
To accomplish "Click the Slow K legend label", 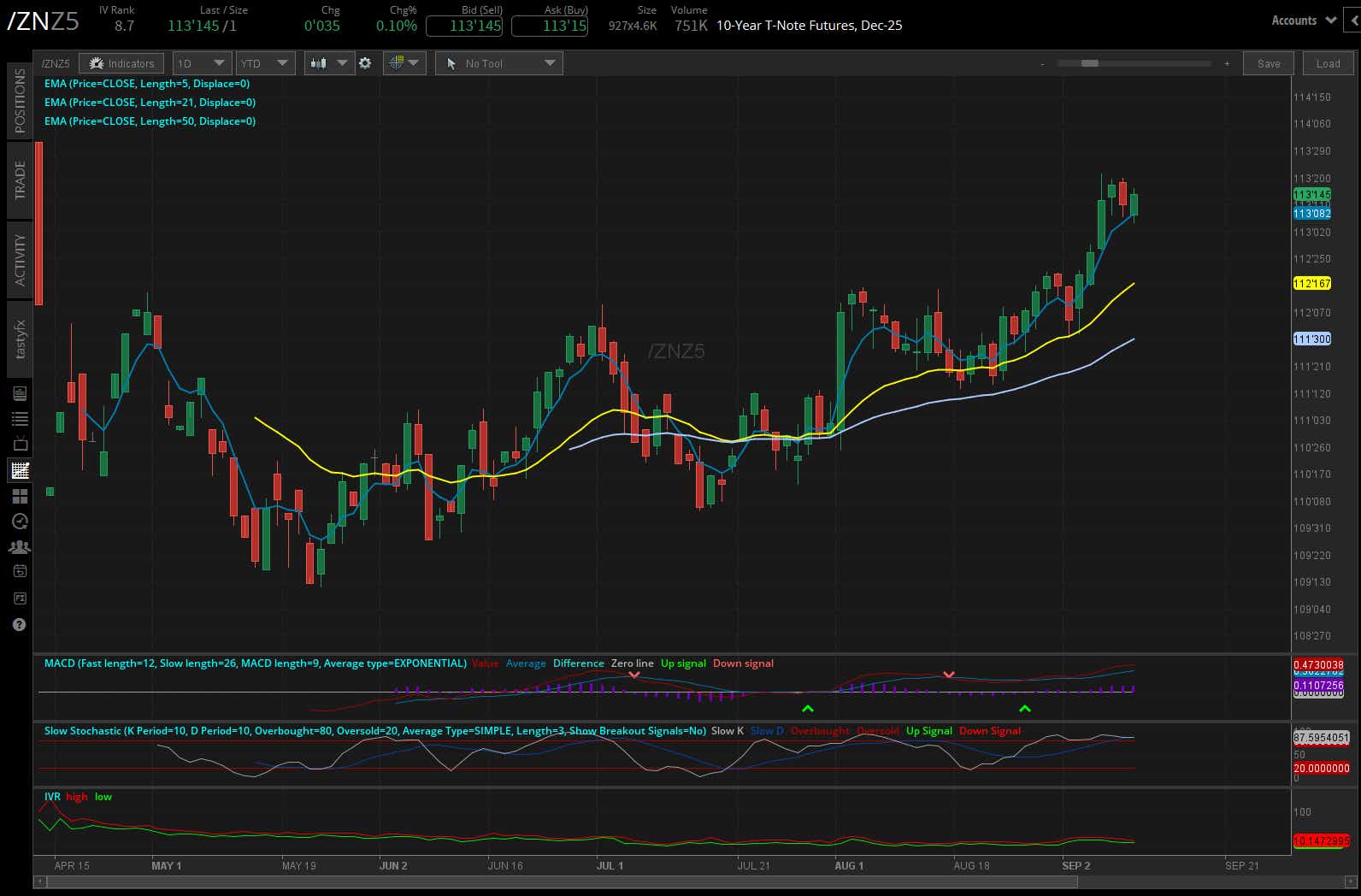I will click(x=728, y=731).
